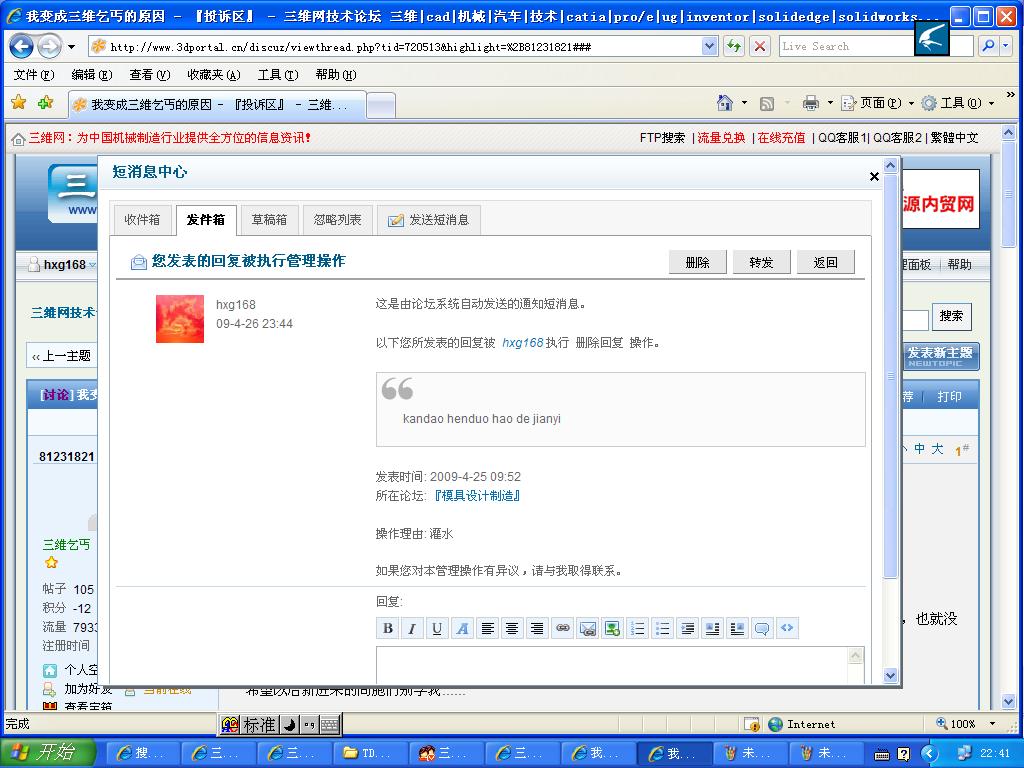
Task: Click forum 搜索 search button
Action: pyautogui.click(x=952, y=317)
